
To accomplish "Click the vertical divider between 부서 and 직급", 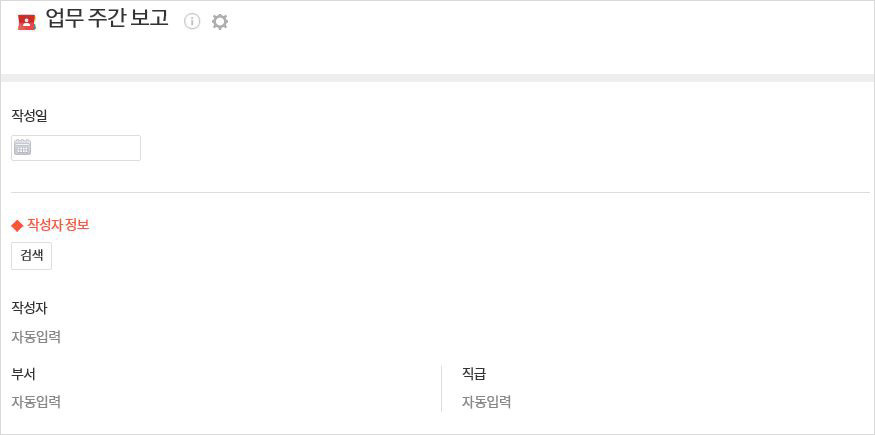I will pyautogui.click(x=441, y=388).
